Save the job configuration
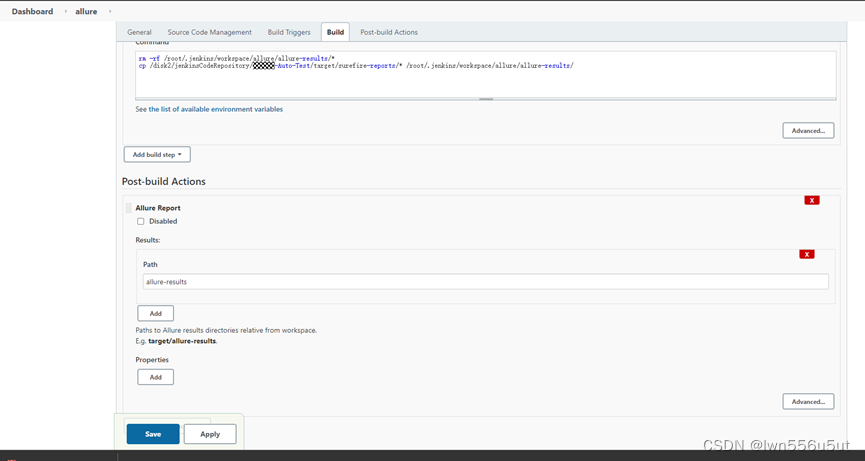This screenshot has width=865, height=461. pos(153,434)
